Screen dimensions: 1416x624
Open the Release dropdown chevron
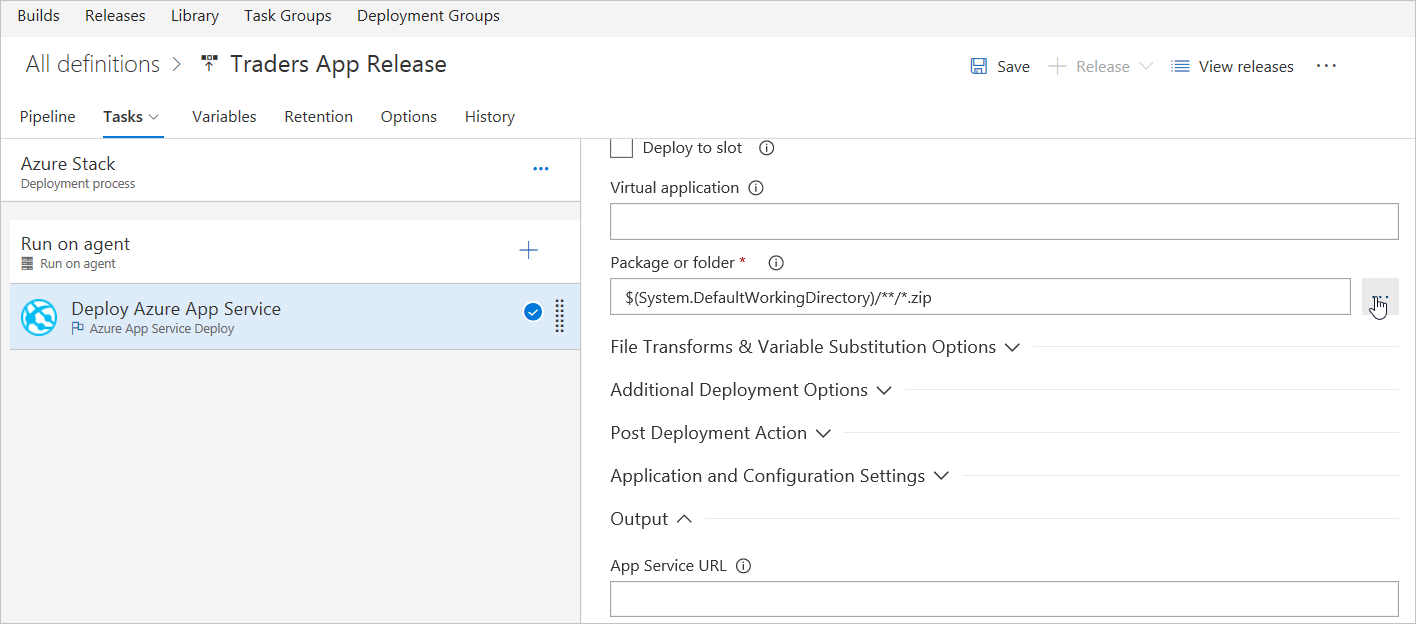pos(1146,66)
